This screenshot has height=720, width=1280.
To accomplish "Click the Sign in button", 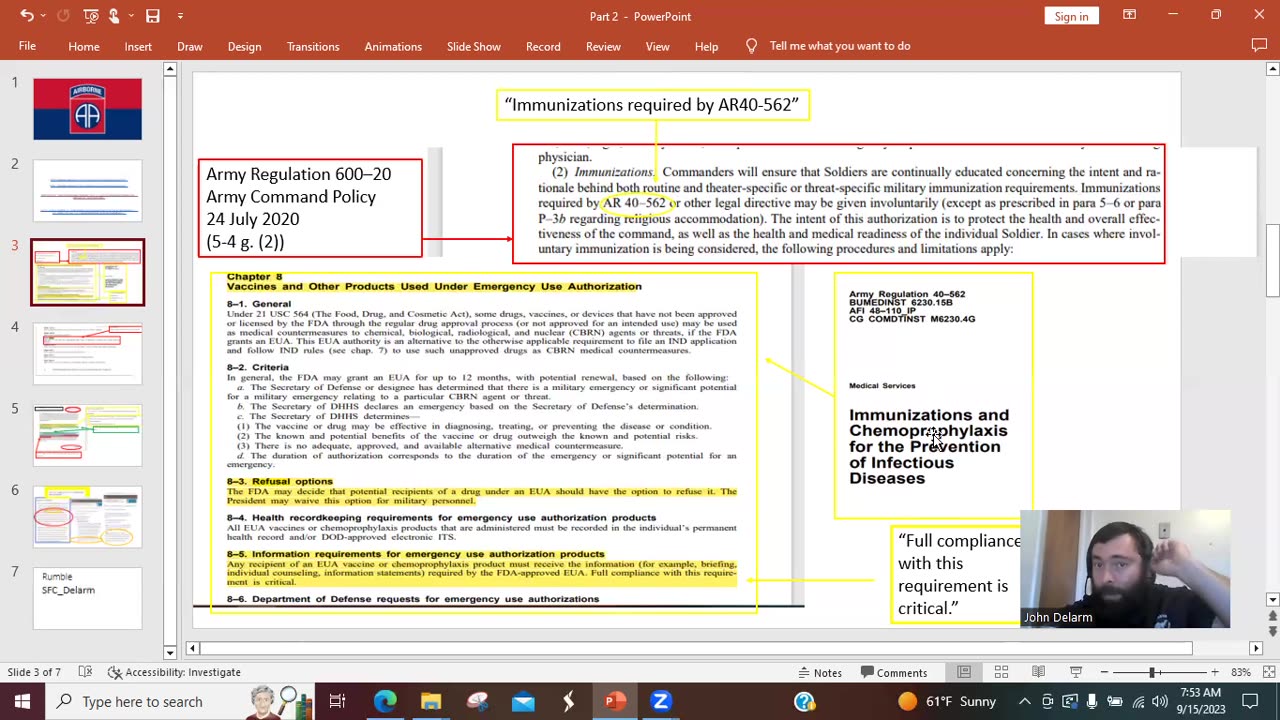I will tap(1071, 16).
